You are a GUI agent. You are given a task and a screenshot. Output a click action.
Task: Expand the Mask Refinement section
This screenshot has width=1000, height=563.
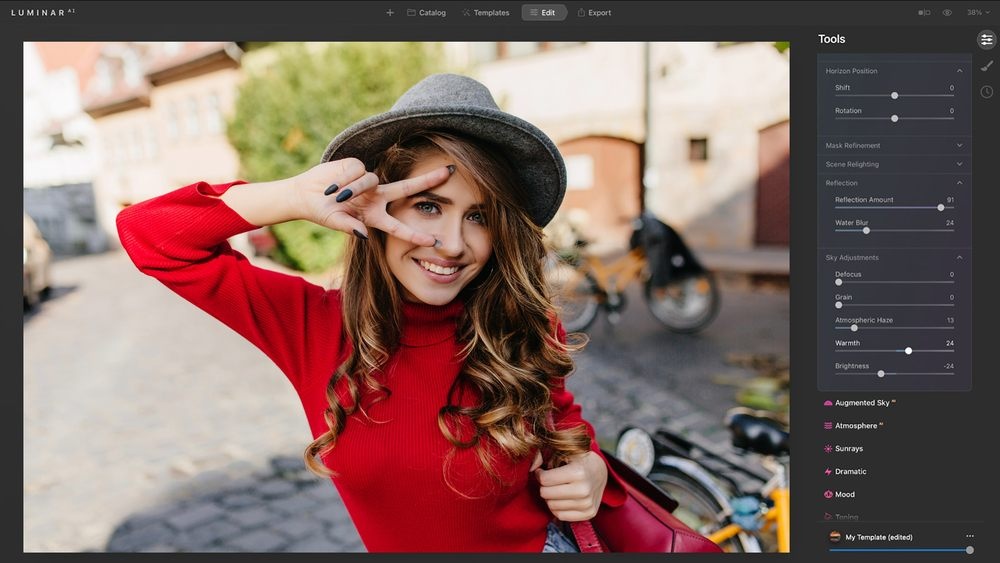point(960,146)
